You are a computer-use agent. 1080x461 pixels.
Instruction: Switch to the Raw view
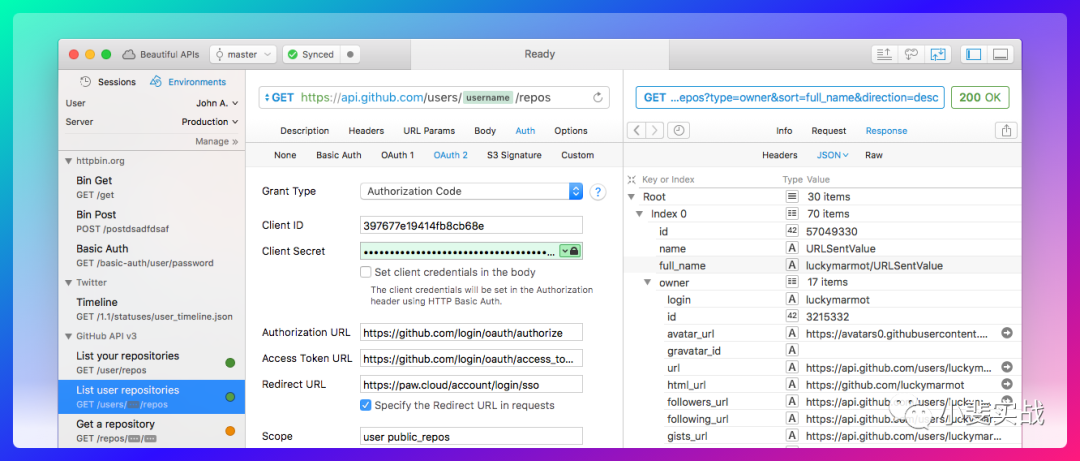pyautogui.click(x=874, y=155)
